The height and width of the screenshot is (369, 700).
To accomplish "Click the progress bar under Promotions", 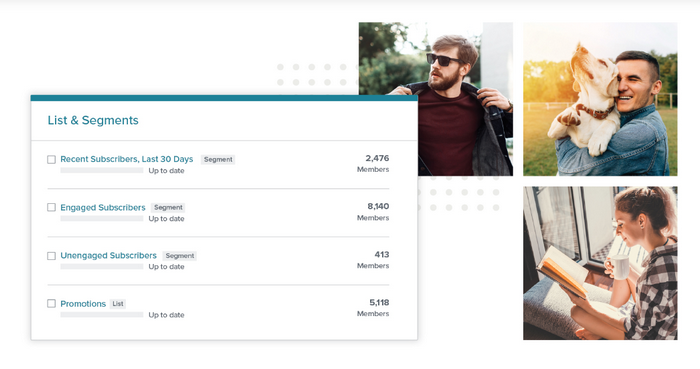I will click(x=102, y=315).
